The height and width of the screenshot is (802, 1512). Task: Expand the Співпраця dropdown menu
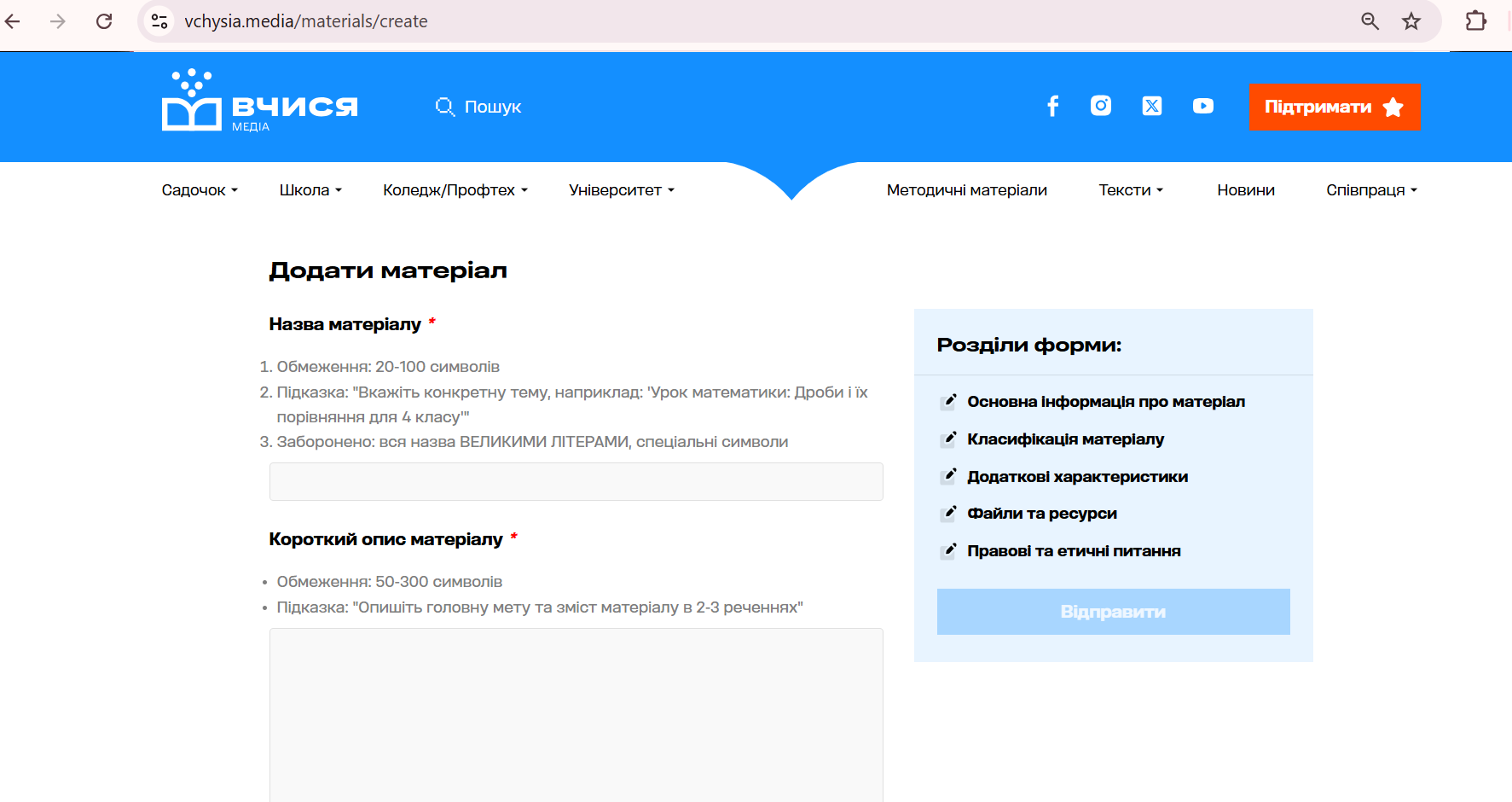[x=1371, y=190]
